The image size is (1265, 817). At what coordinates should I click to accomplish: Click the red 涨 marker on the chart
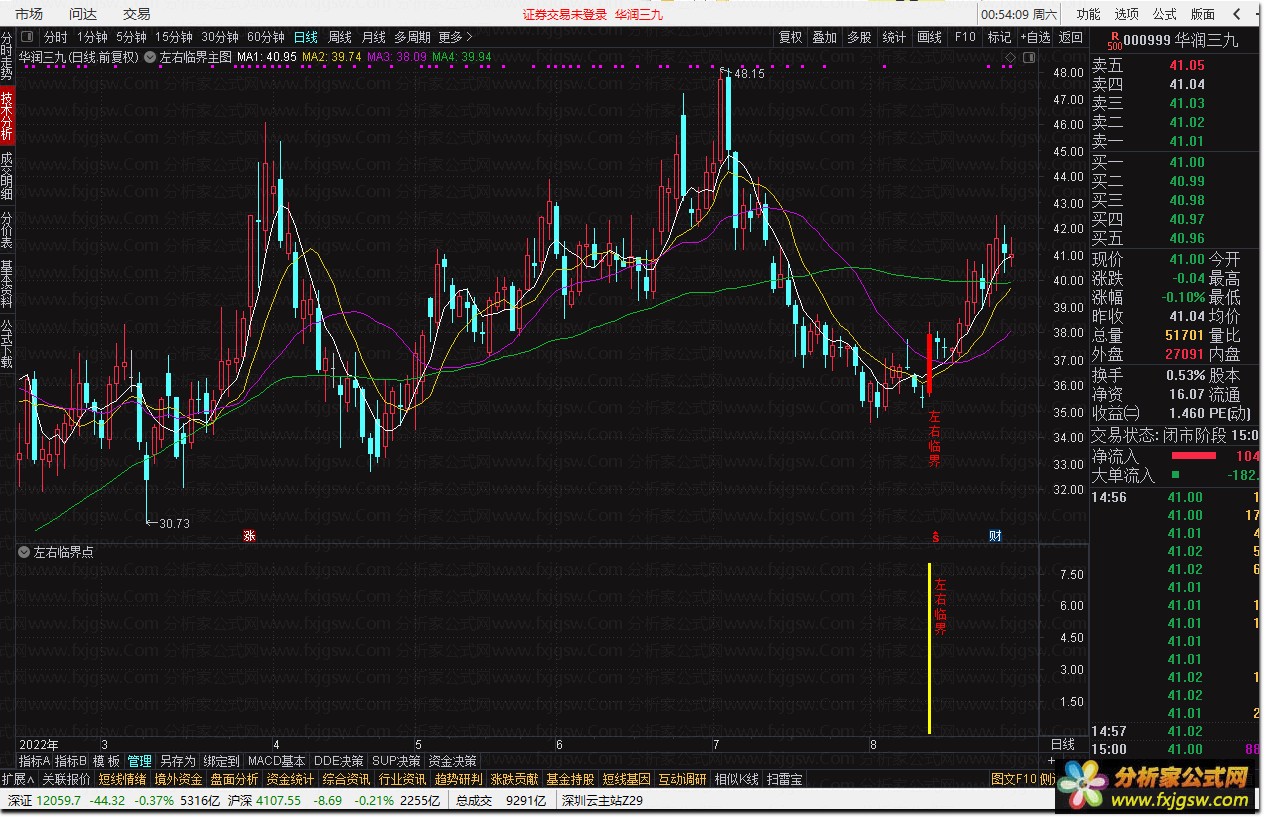(x=250, y=536)
